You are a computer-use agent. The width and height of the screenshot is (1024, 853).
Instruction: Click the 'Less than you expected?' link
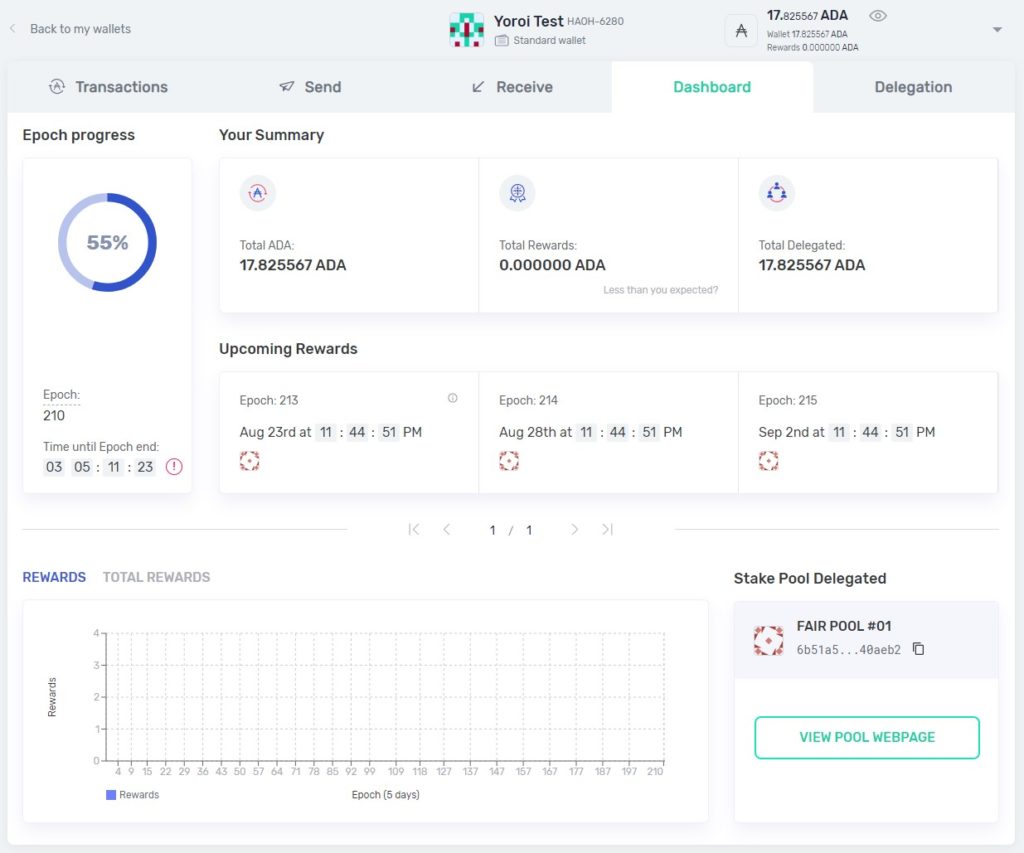tap(660, 290)
